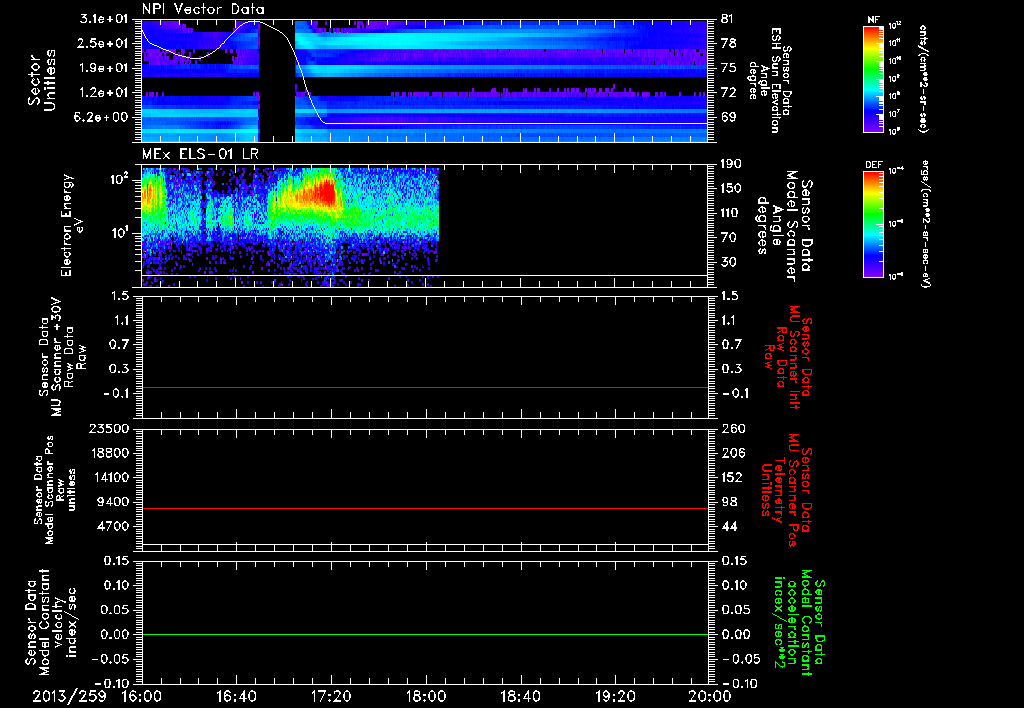Click the ESH Sun Elevation Angle axis label

point(769,80)
